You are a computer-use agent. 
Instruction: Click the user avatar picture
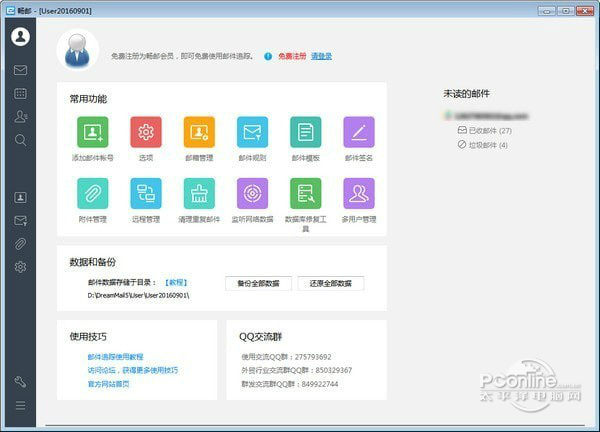[78, 50]
